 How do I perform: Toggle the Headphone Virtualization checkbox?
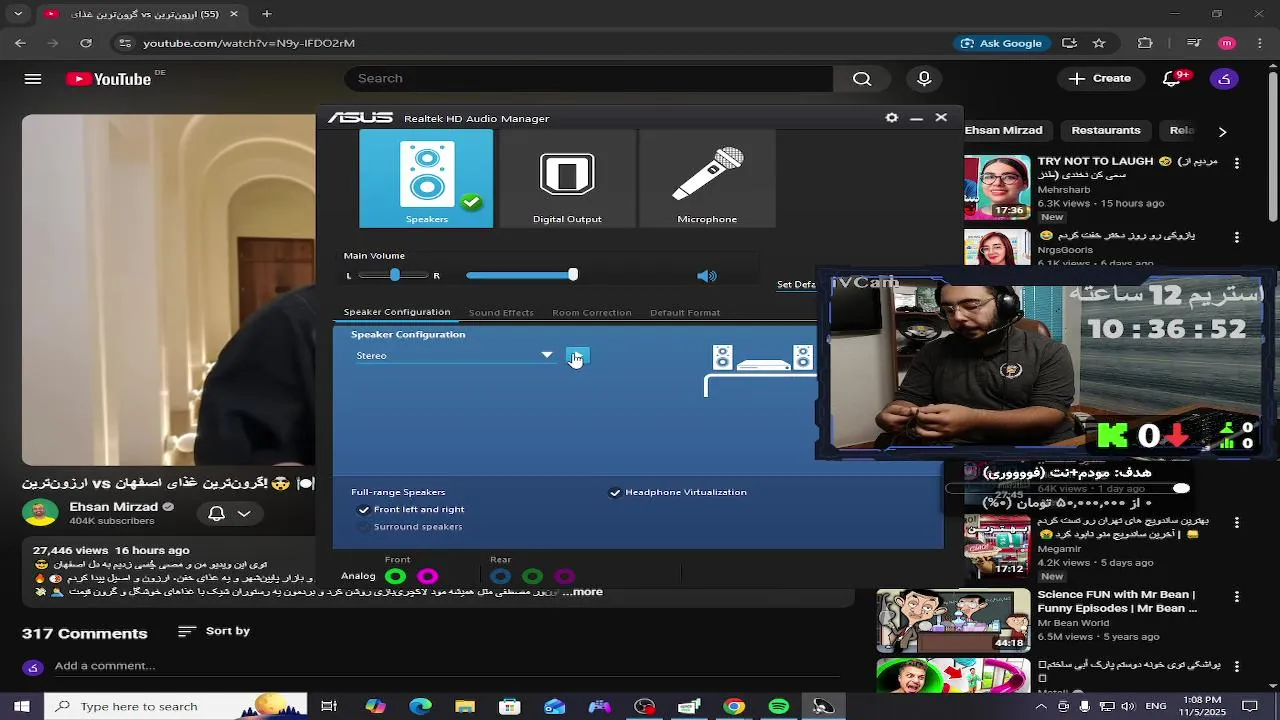(x=615, y=493)
